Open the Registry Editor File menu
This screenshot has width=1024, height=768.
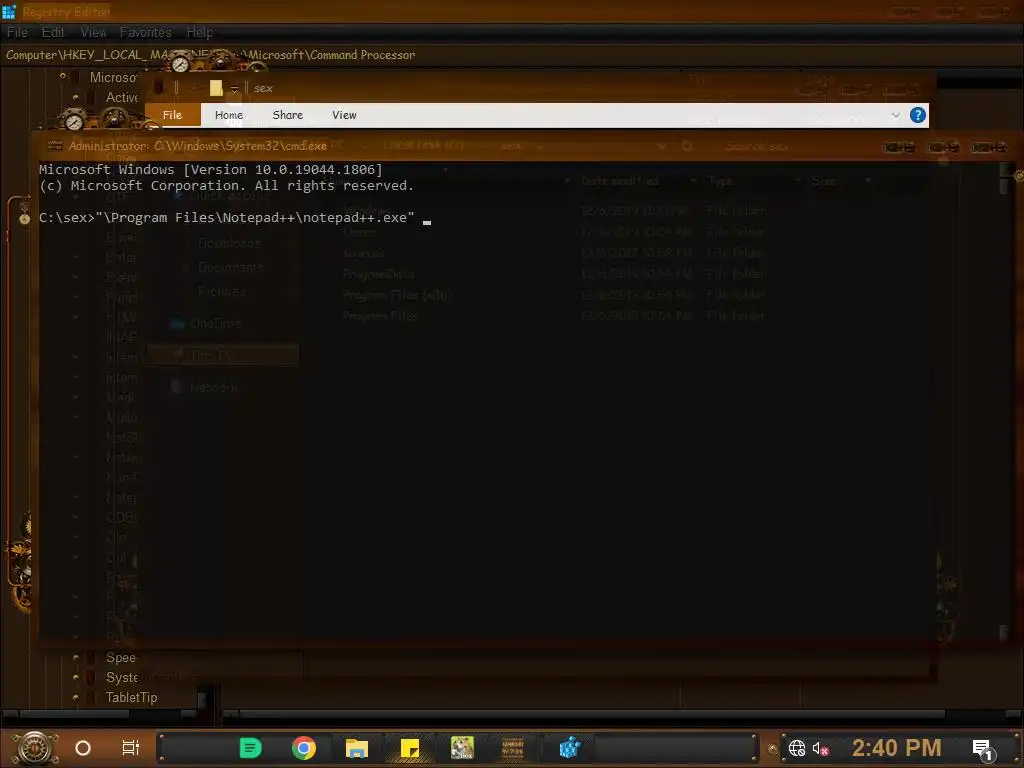pyautogui.click(x=17, y=32)
